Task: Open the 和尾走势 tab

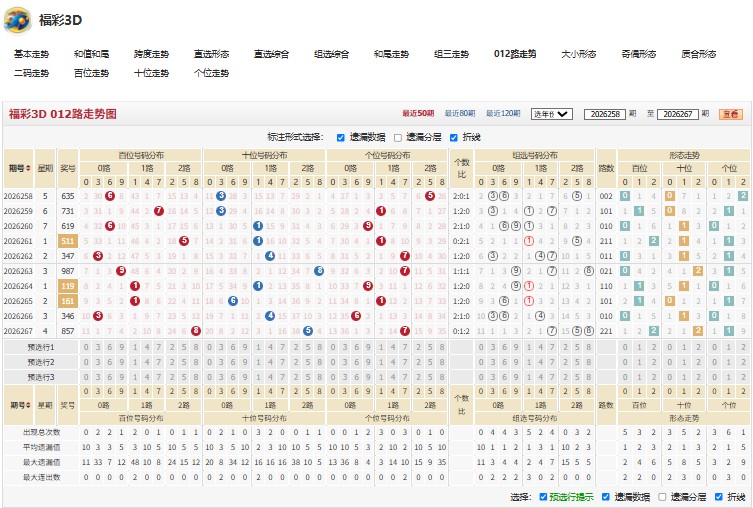Action: tap(391, 54)
